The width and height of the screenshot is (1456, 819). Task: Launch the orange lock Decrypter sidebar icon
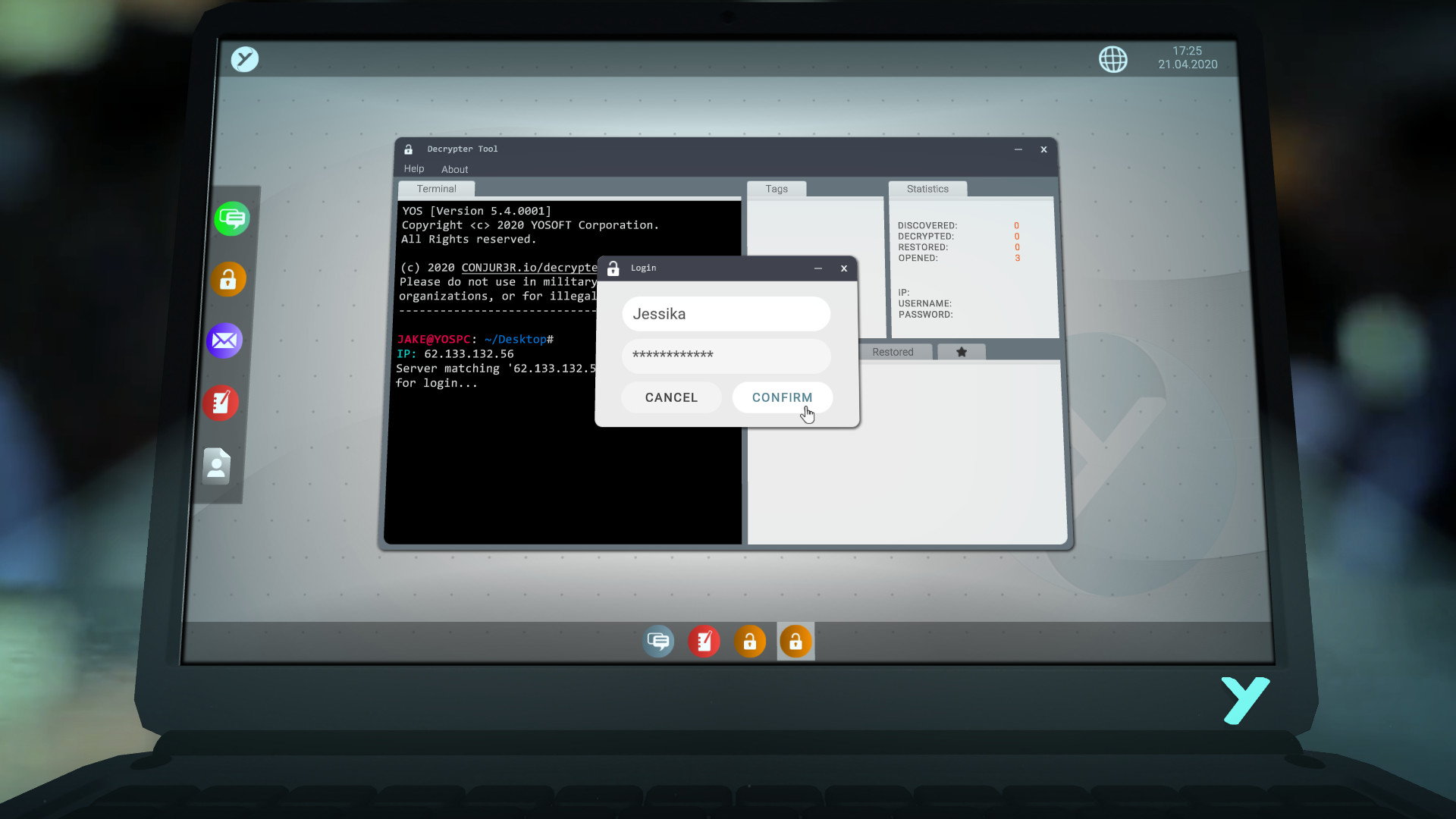point(228,280)
